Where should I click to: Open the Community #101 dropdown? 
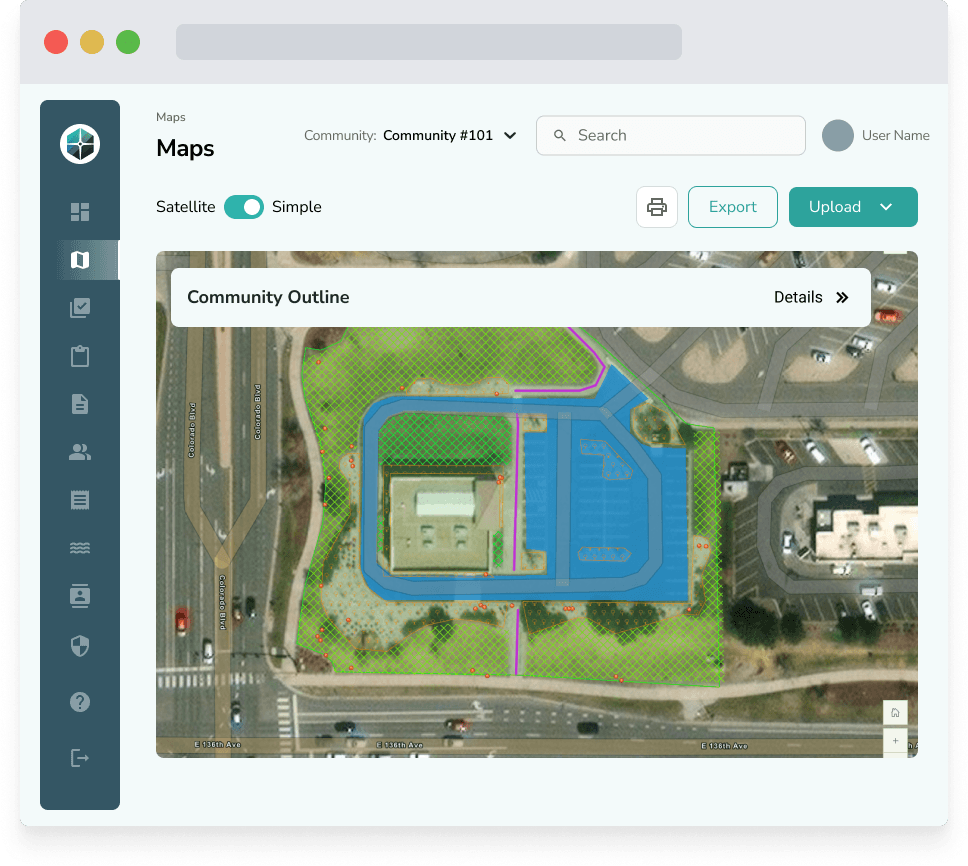tap(450, 136)
